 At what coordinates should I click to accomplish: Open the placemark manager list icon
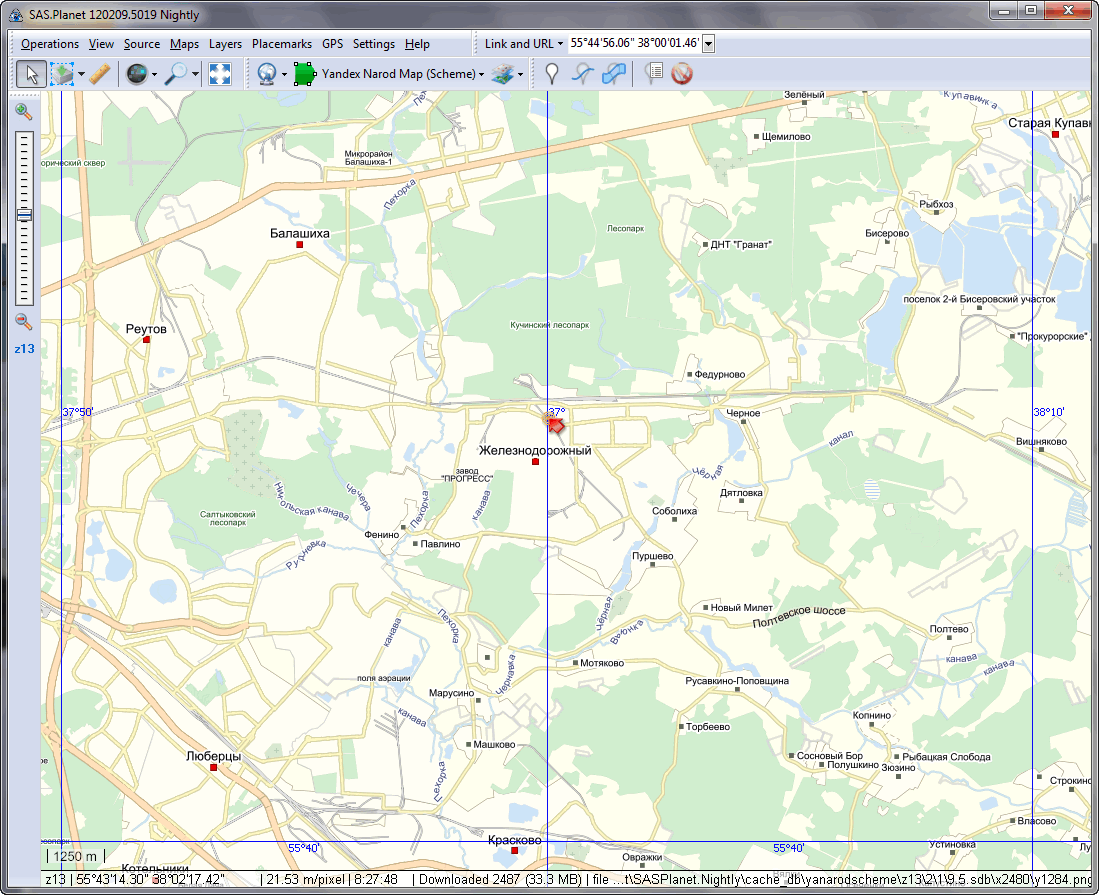pos(654,74)
